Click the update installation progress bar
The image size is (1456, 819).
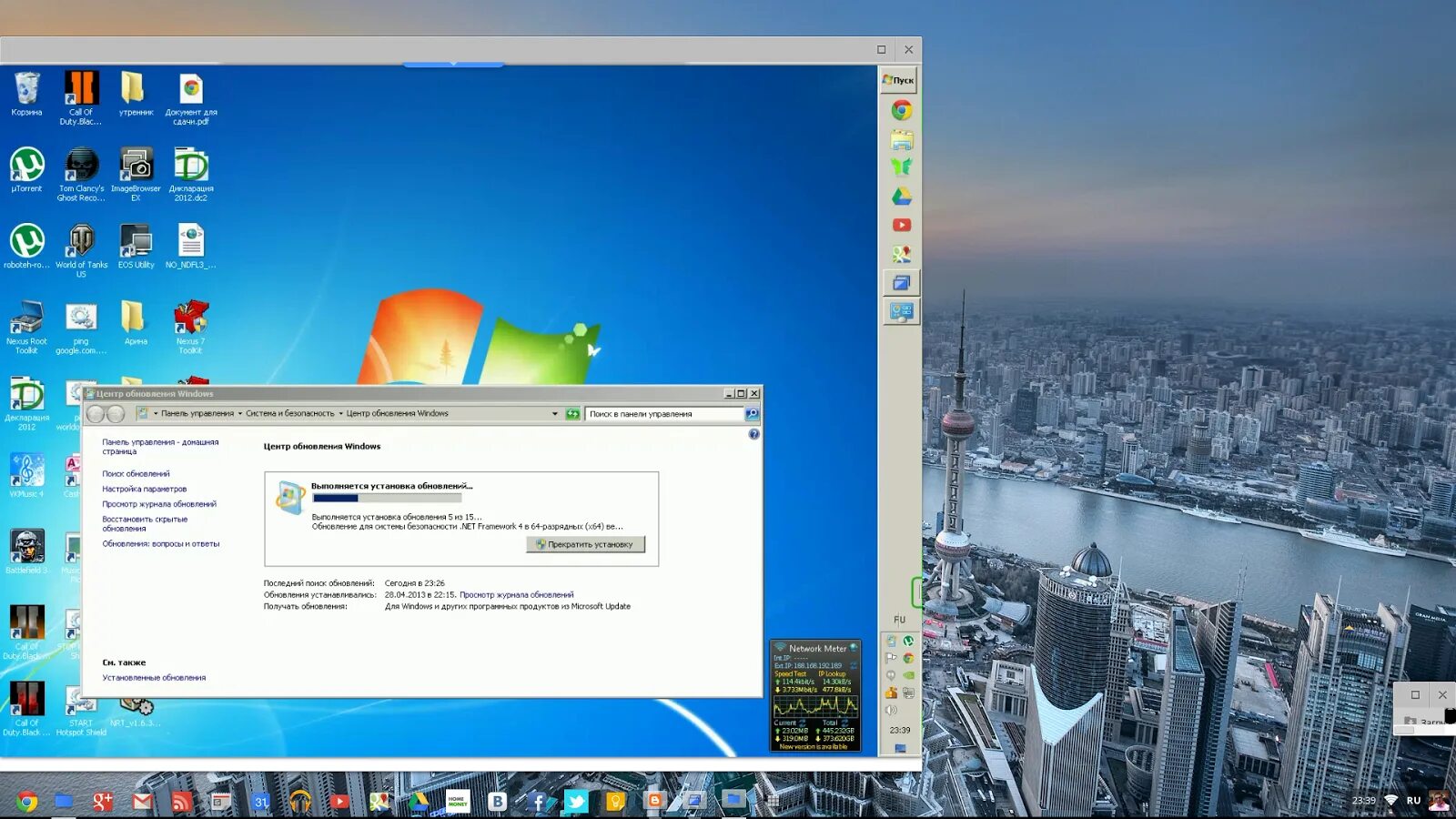pos(387,498)
